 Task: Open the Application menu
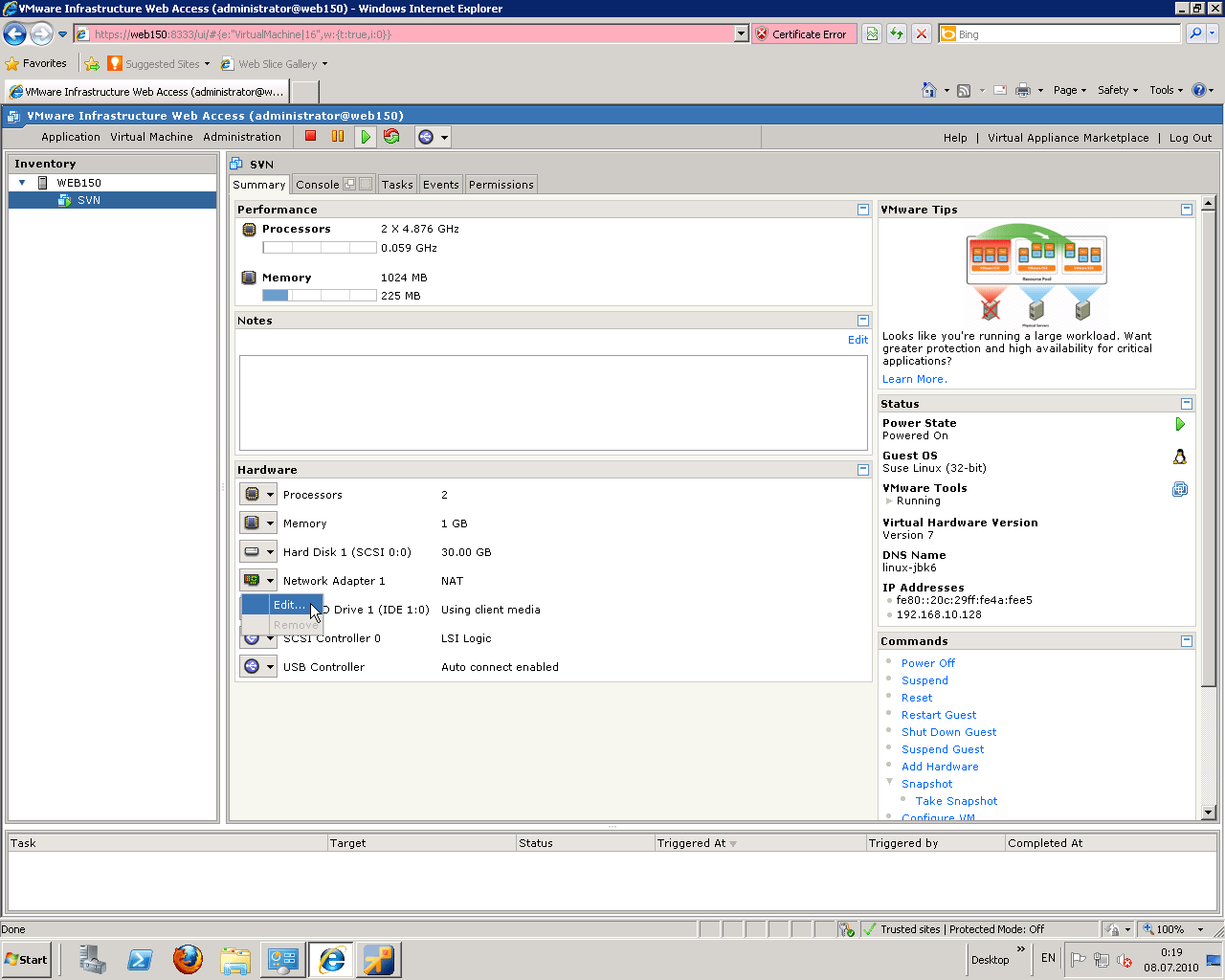coord(71,138)
